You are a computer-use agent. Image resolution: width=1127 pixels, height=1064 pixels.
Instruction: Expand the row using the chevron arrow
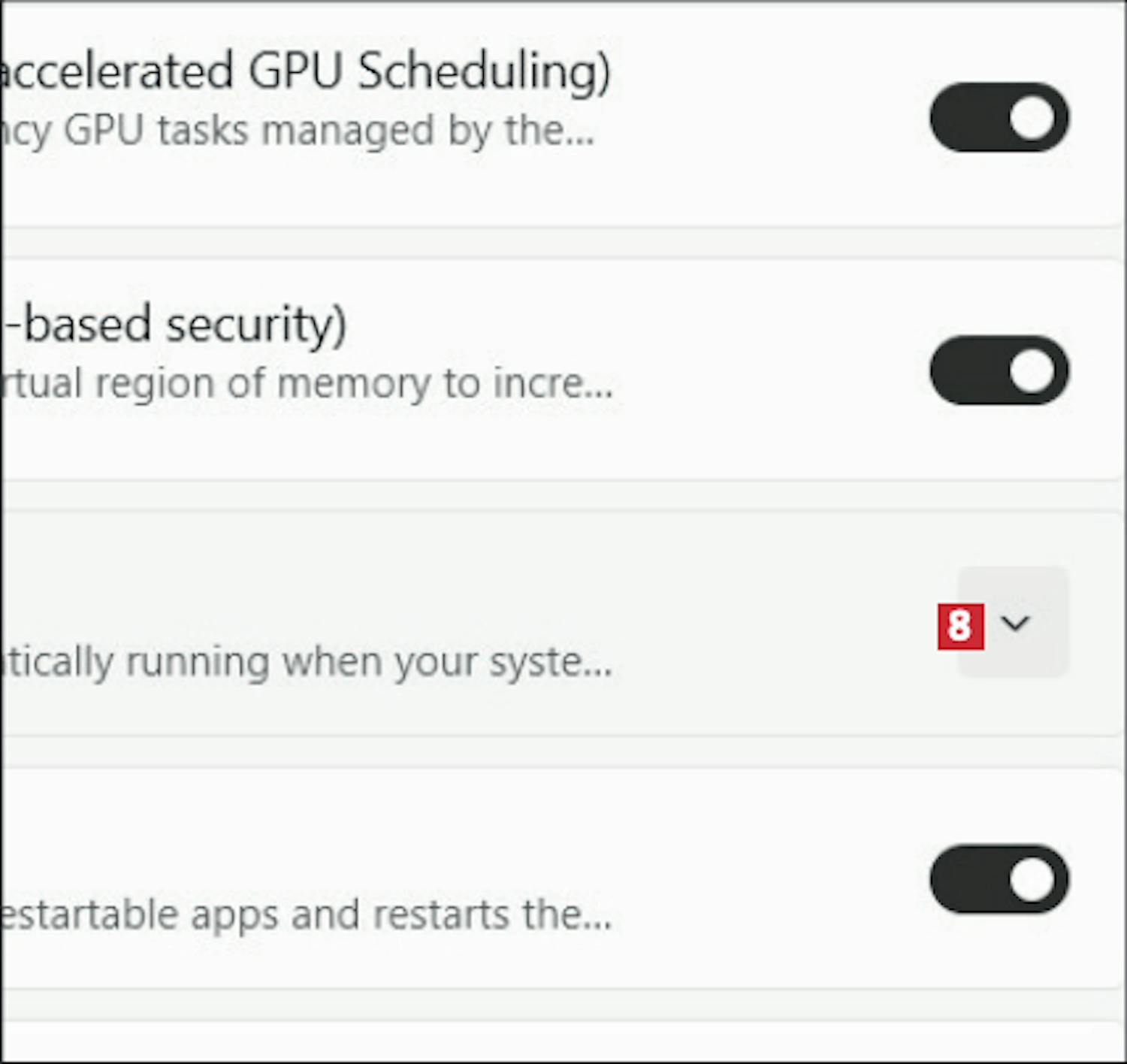tap(1015, 623)
